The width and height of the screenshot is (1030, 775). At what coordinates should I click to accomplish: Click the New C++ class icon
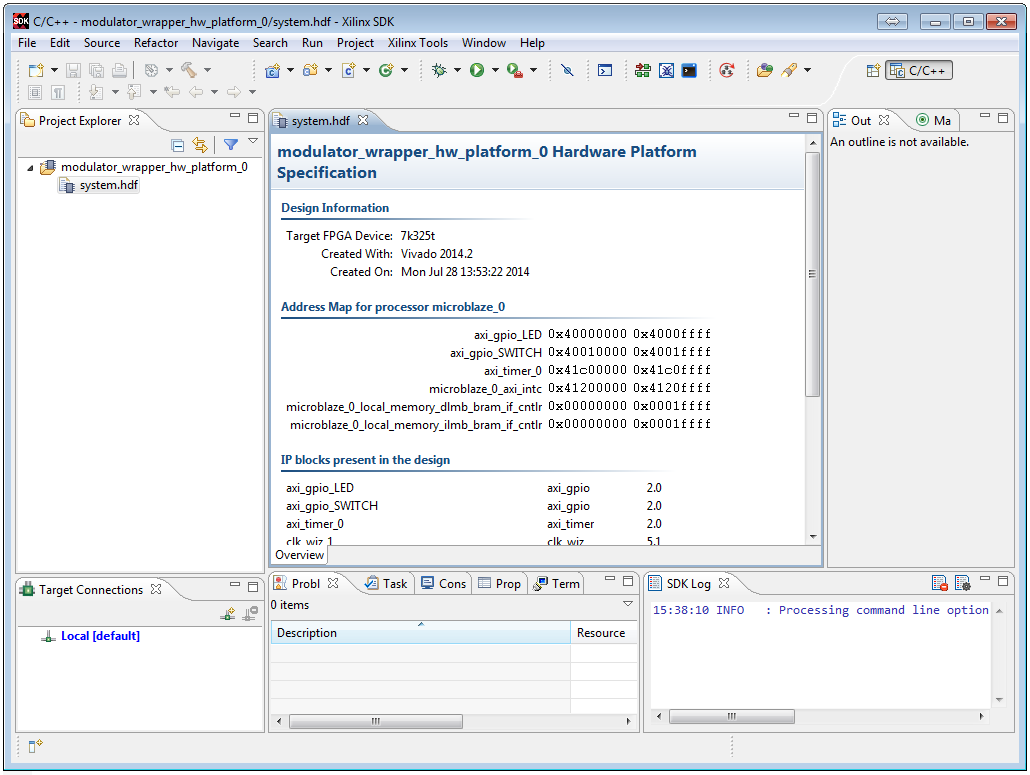coord(386,70)
